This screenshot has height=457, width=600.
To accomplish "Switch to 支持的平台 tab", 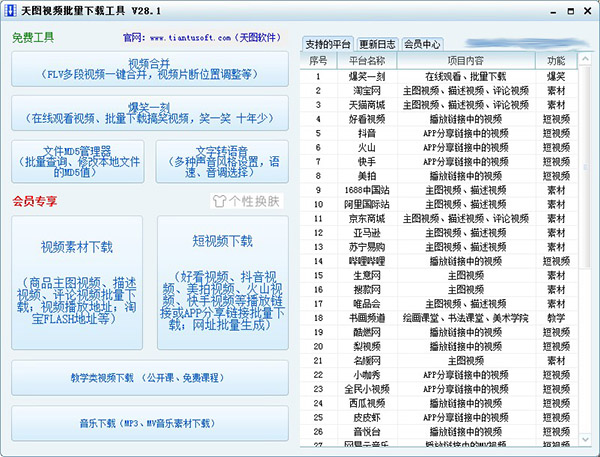I will [328, 44].
